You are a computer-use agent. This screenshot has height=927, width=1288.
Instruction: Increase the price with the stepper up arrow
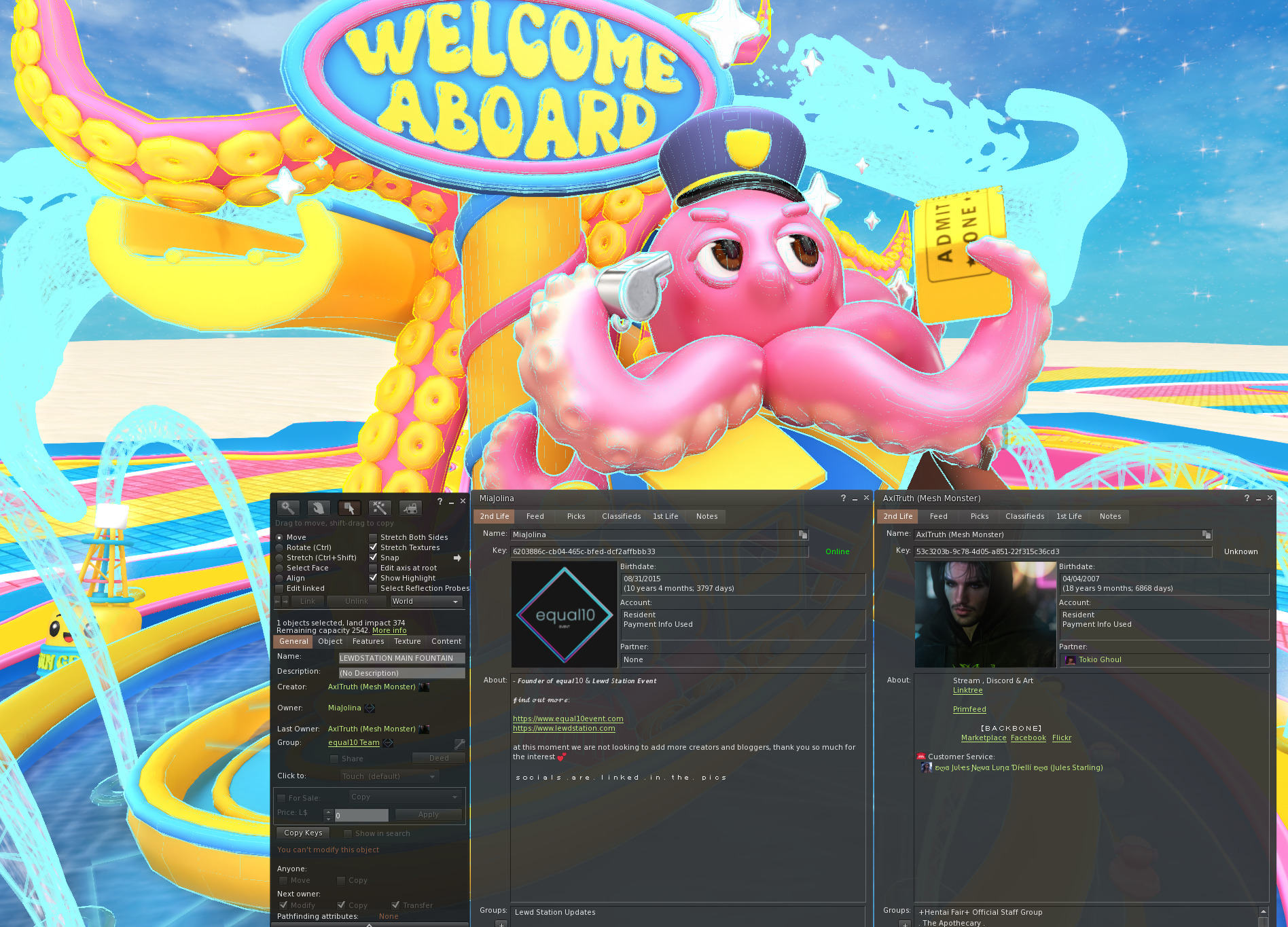click(329, 812)
